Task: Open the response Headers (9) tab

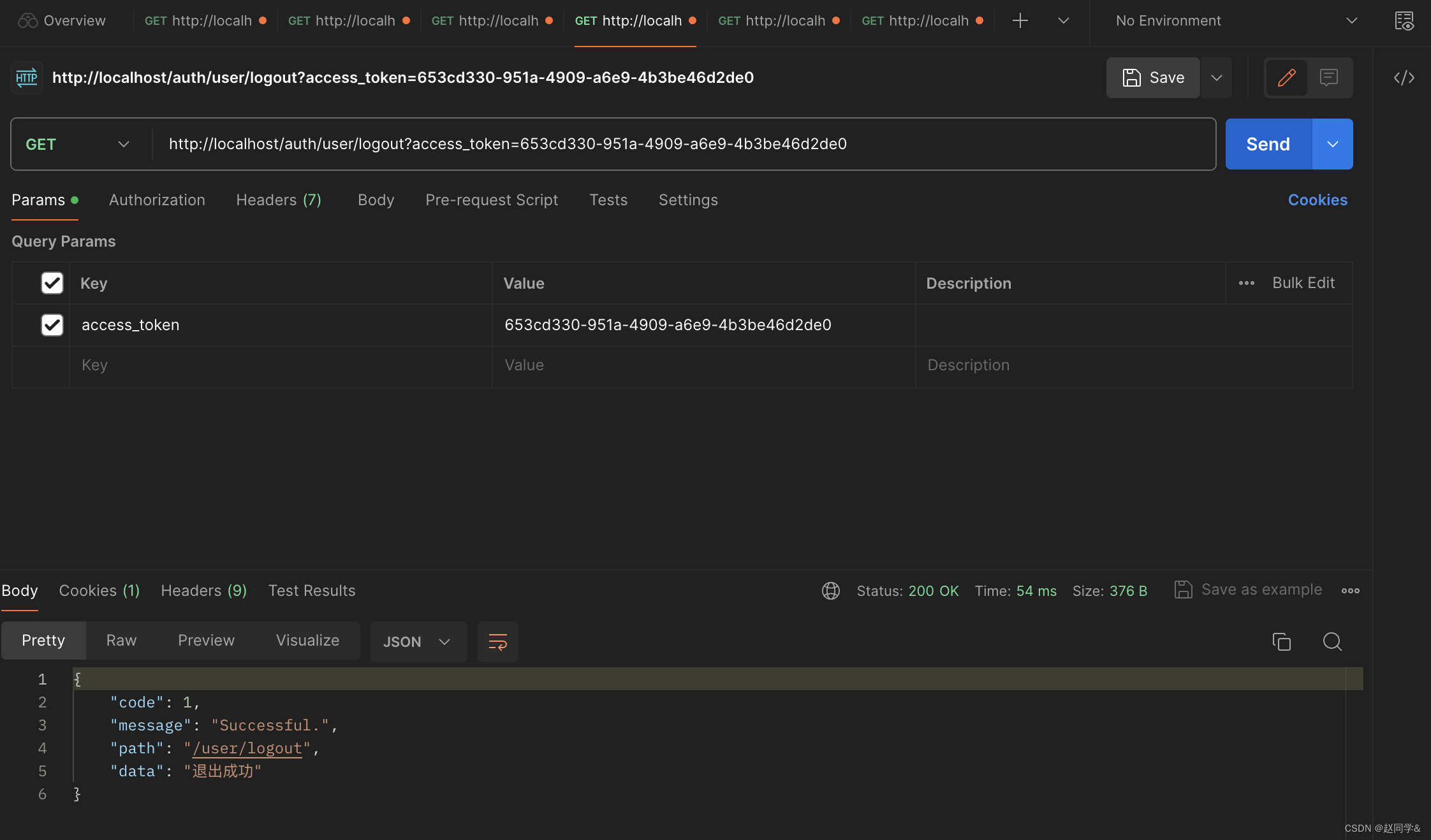Action: [x=203, y=591]
